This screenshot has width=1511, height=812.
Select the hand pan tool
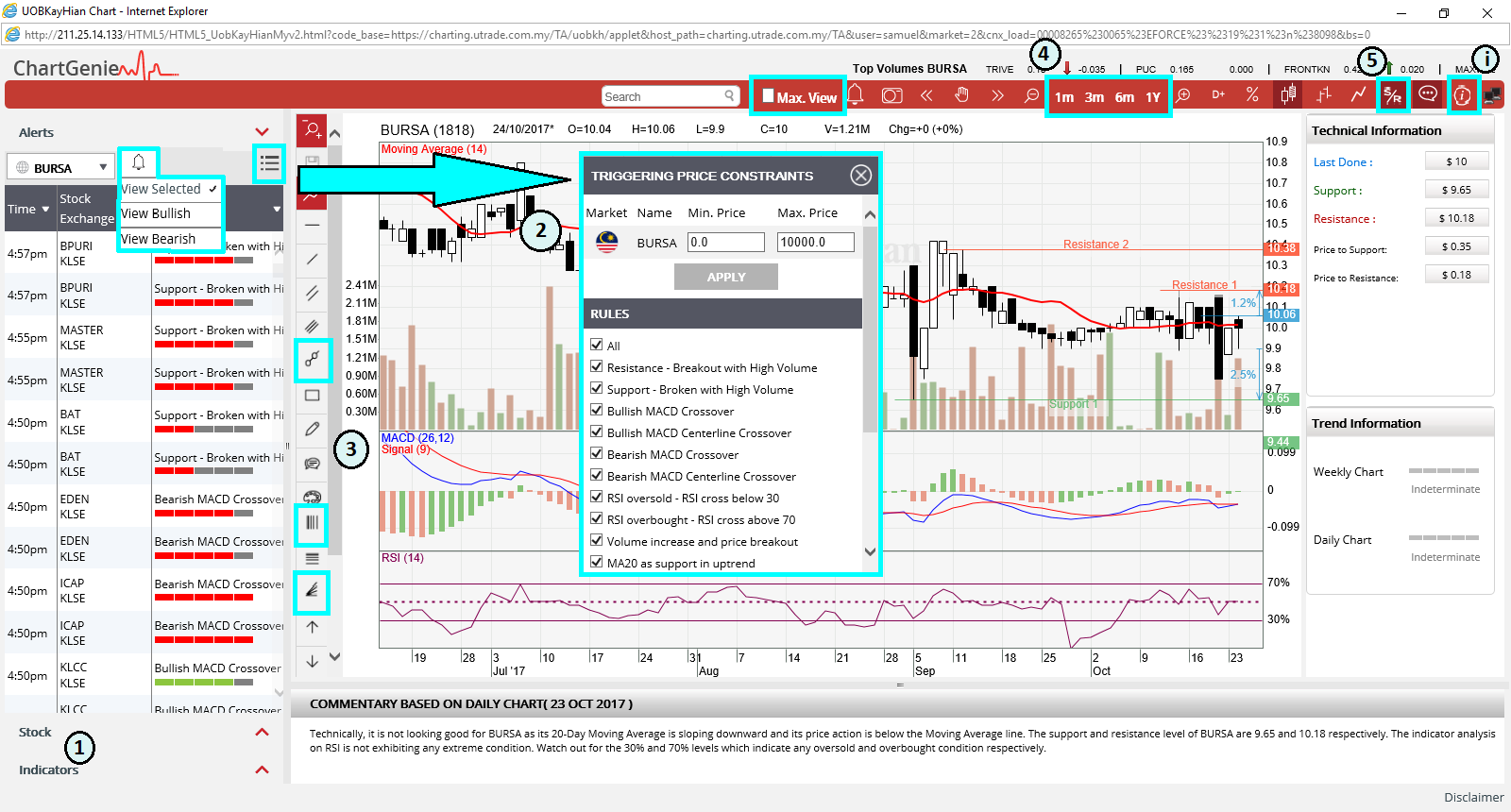point(961,95)
